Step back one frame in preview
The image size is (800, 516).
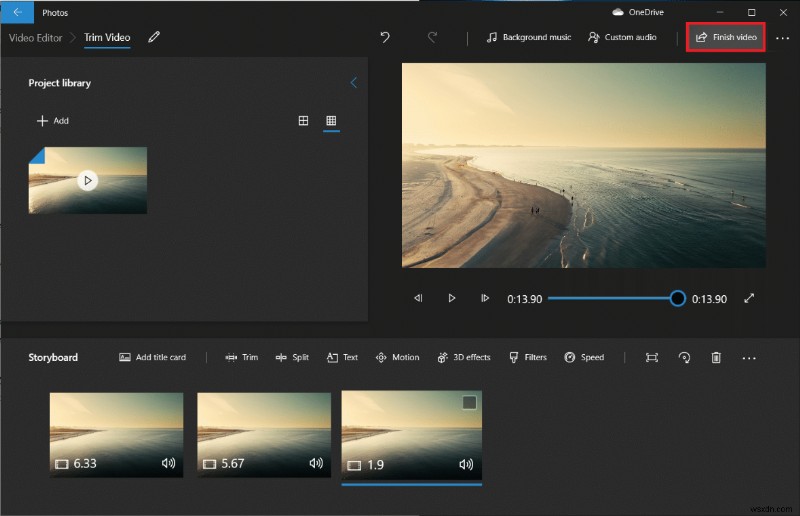[x=419, y=298]
